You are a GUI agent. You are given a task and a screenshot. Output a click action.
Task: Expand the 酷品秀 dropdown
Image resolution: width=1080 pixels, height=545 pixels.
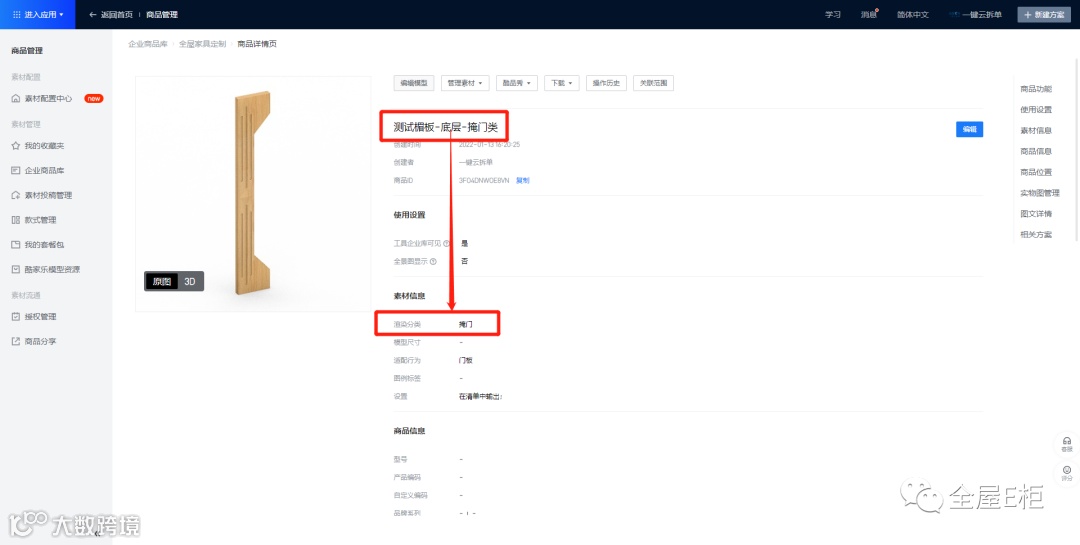(x=517, y=83)
